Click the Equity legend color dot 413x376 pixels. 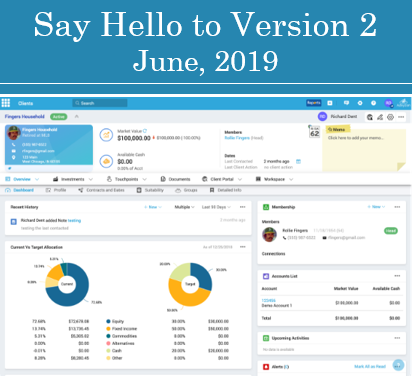108,321
